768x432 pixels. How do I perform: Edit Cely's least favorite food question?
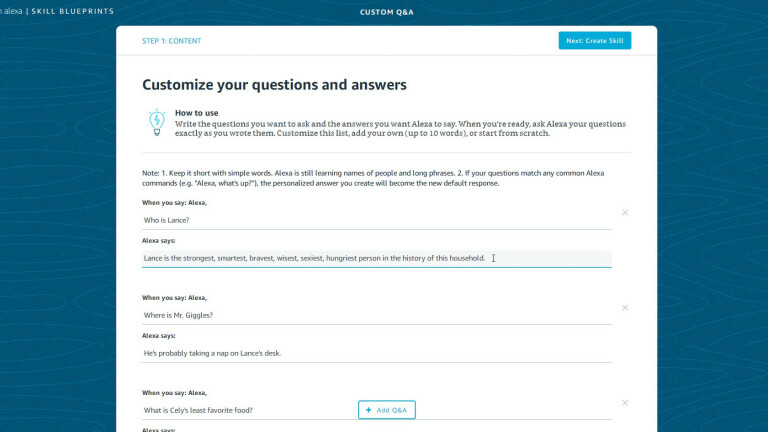click(x=249, y=410)
